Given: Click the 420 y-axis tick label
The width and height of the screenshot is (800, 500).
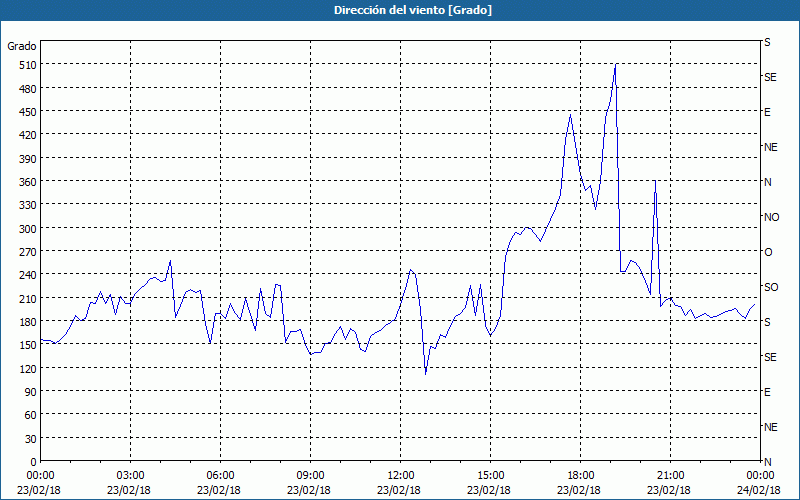Looking at the screenshot, I should click(x=28, y=135).
